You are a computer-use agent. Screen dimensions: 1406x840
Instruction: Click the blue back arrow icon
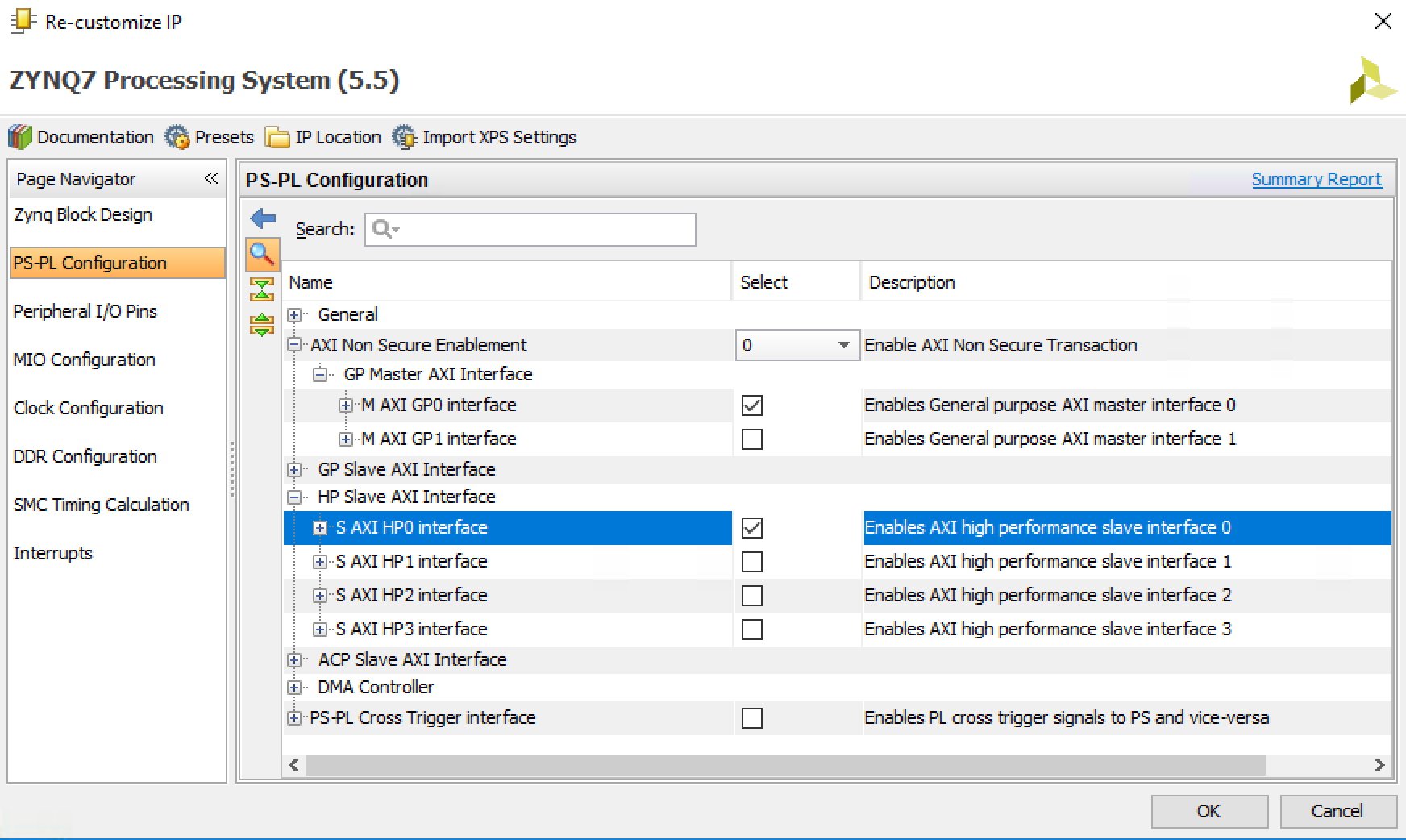point(263,218)
